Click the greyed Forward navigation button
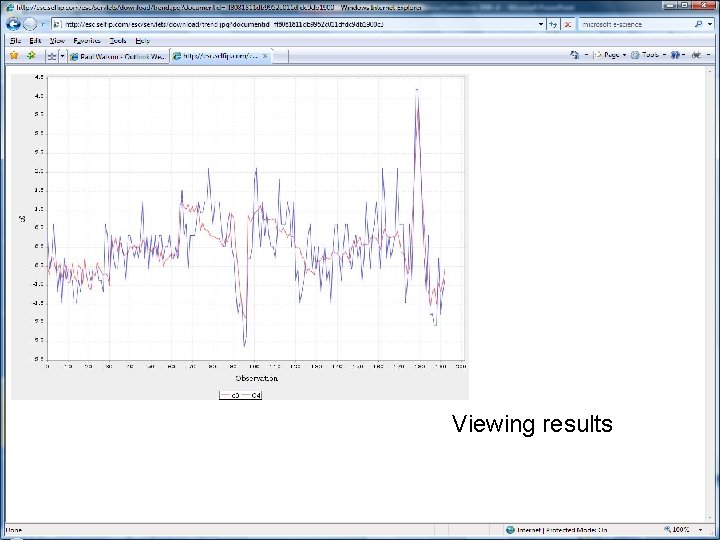 tap(30, 24)
